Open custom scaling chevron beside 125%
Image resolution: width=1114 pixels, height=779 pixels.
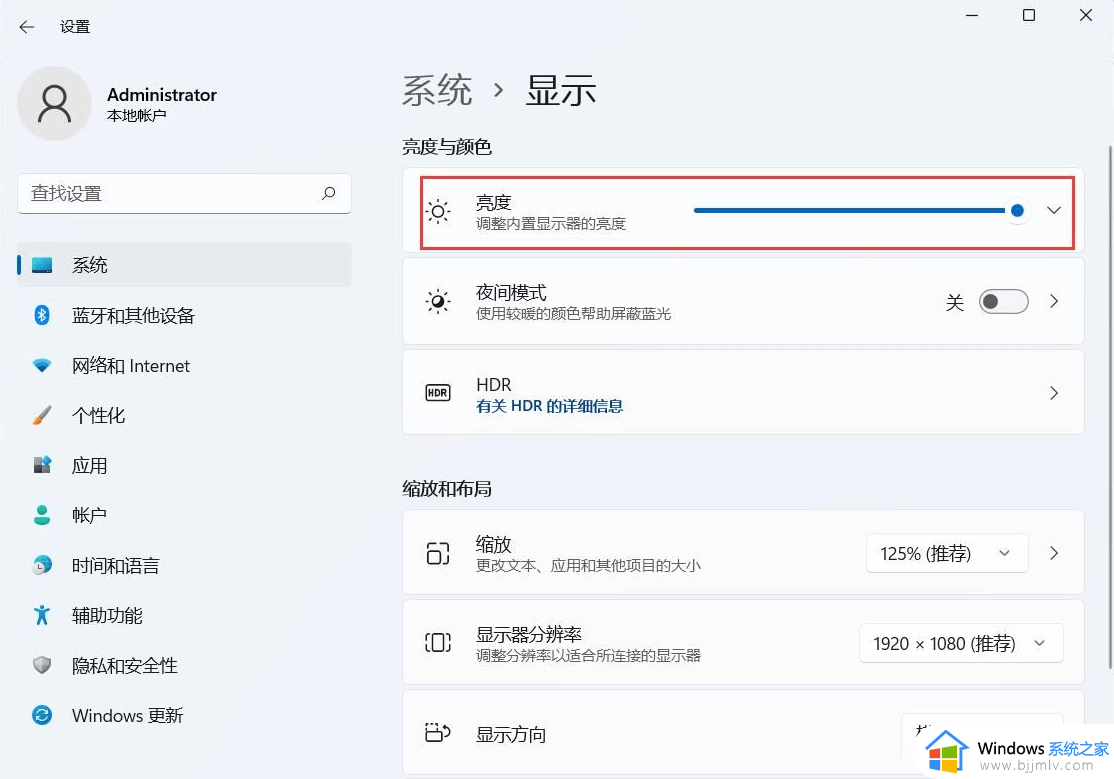click(1054, 553)
